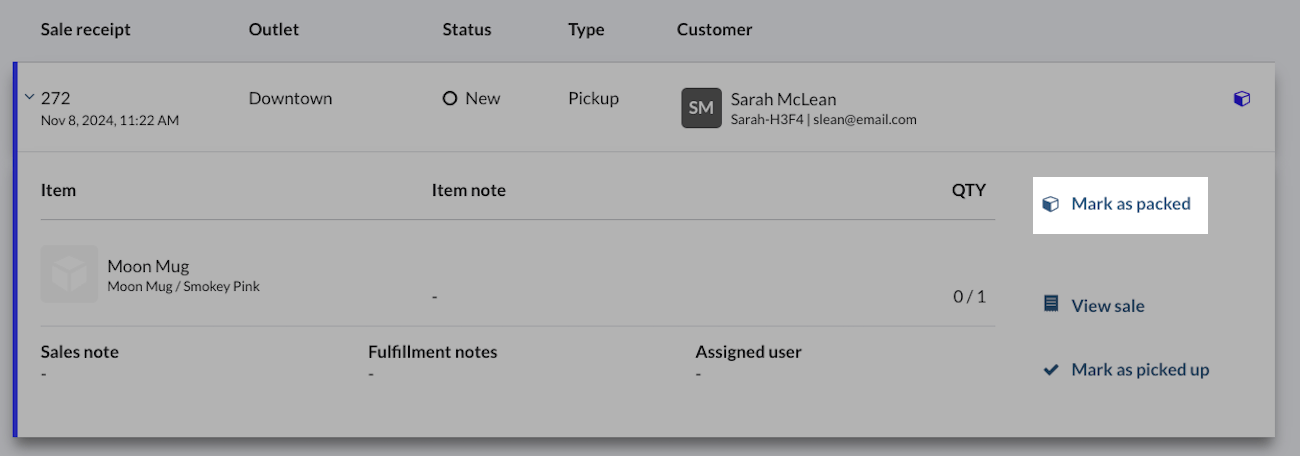Image resolution: width=1300 pixels, height=456 pixels.
Task: Click the Outlet column header
Action: tap(274, 30)
